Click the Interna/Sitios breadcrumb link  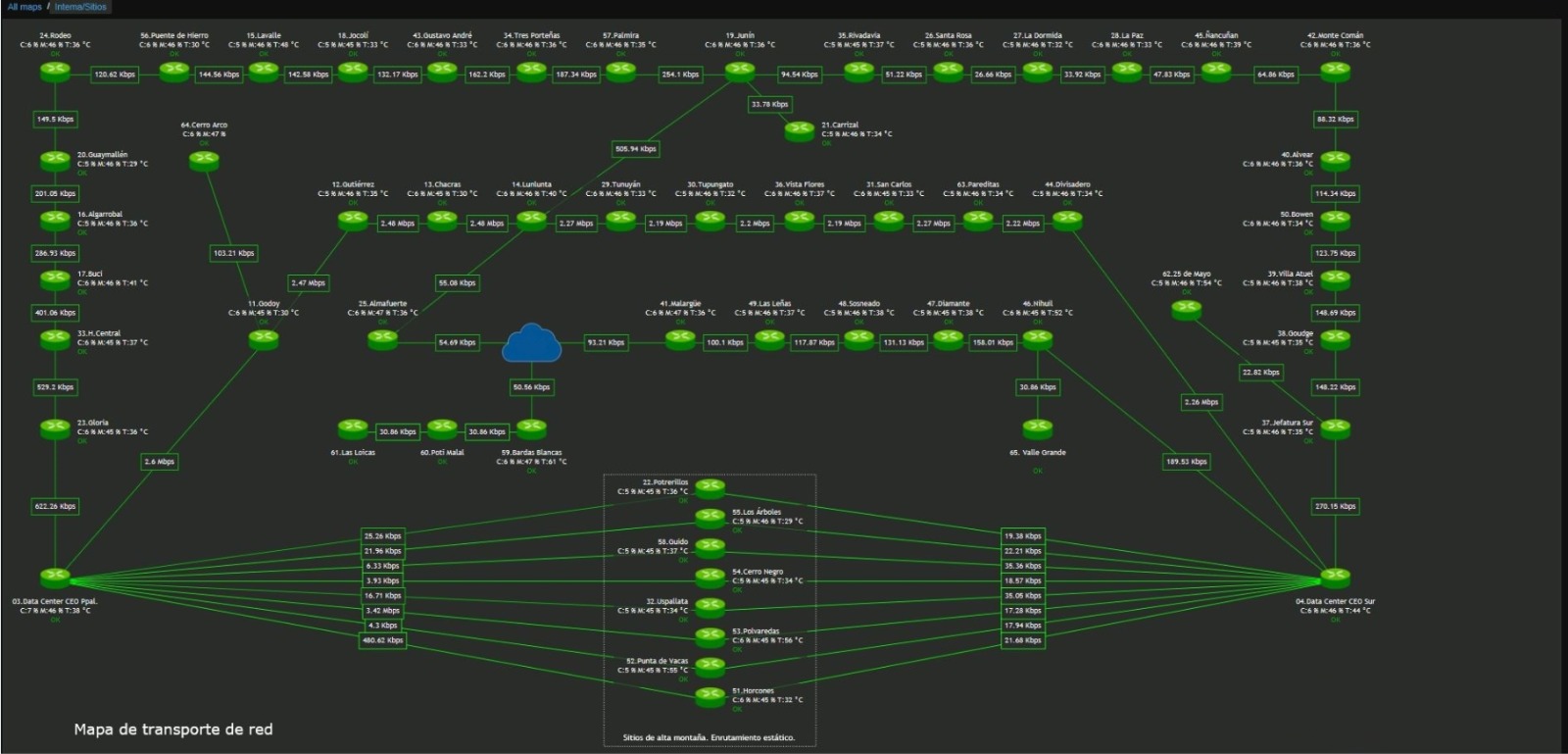point(80,7)
